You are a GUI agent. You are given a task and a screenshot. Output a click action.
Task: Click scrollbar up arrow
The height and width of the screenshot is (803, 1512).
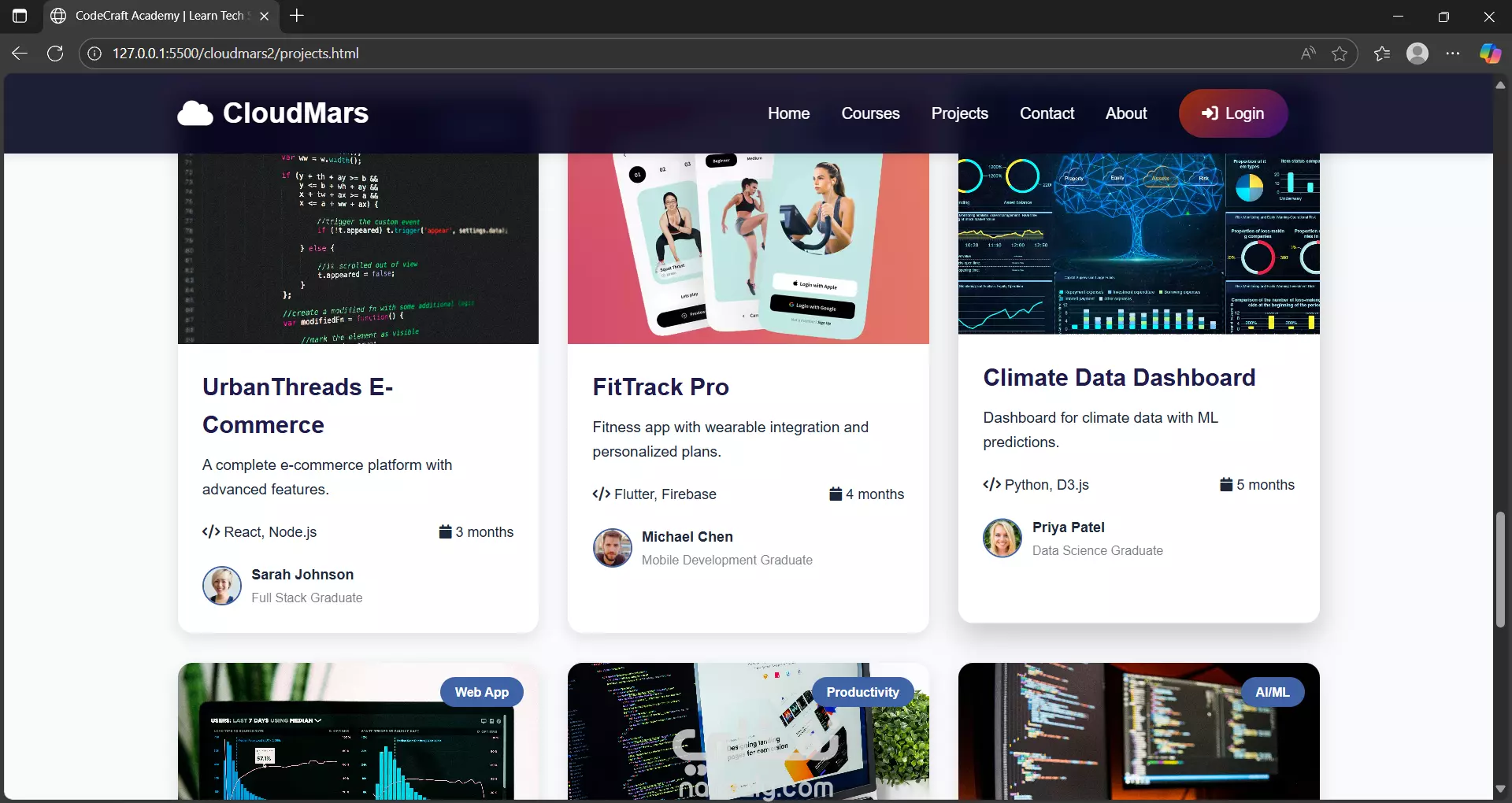[1501, 85]
